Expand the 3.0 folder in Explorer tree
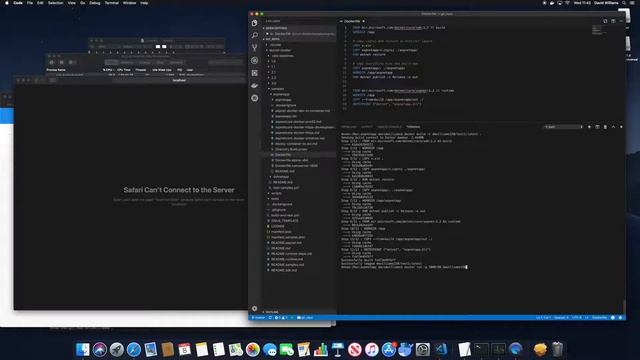 [273, 83]
